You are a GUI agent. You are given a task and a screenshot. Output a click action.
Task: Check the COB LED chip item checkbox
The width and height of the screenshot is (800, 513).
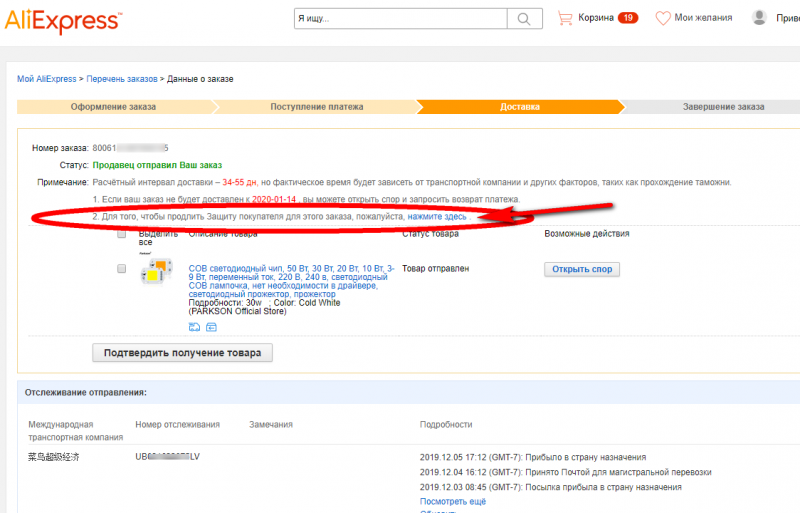tap(121, 269)
